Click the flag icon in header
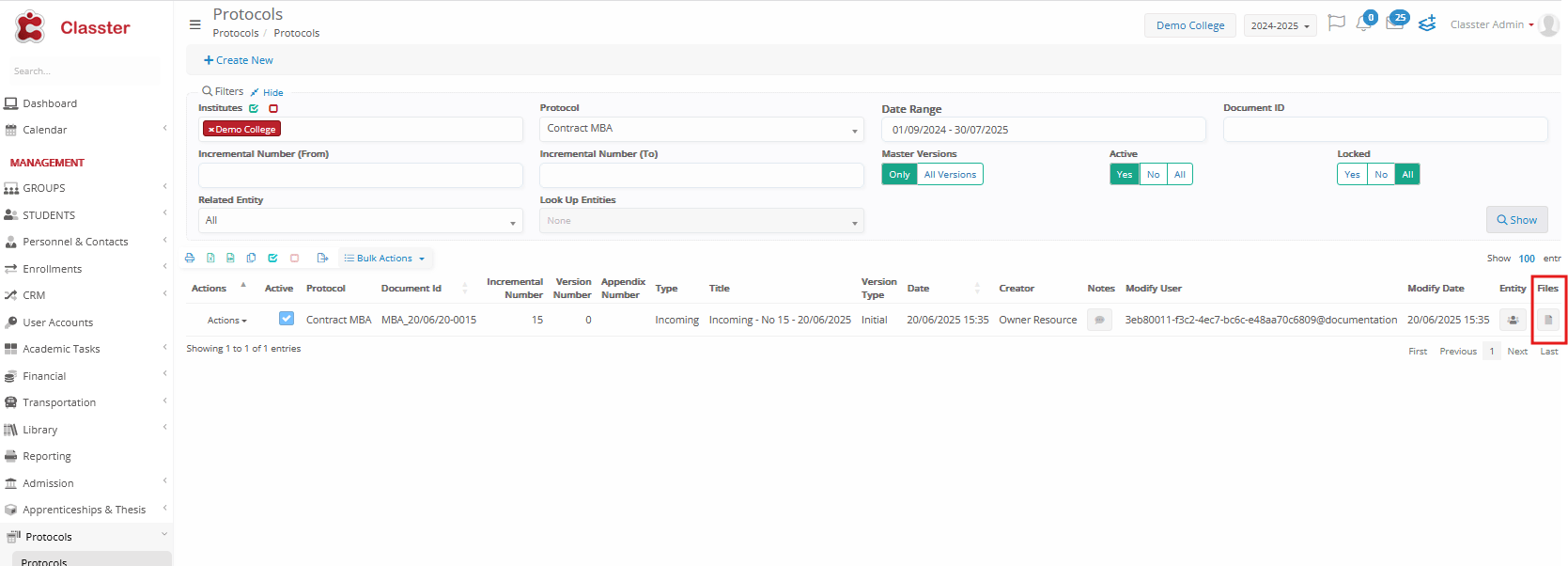Image resolution: width=1568 pixels, height=566 pixels. pos(1336,24)
